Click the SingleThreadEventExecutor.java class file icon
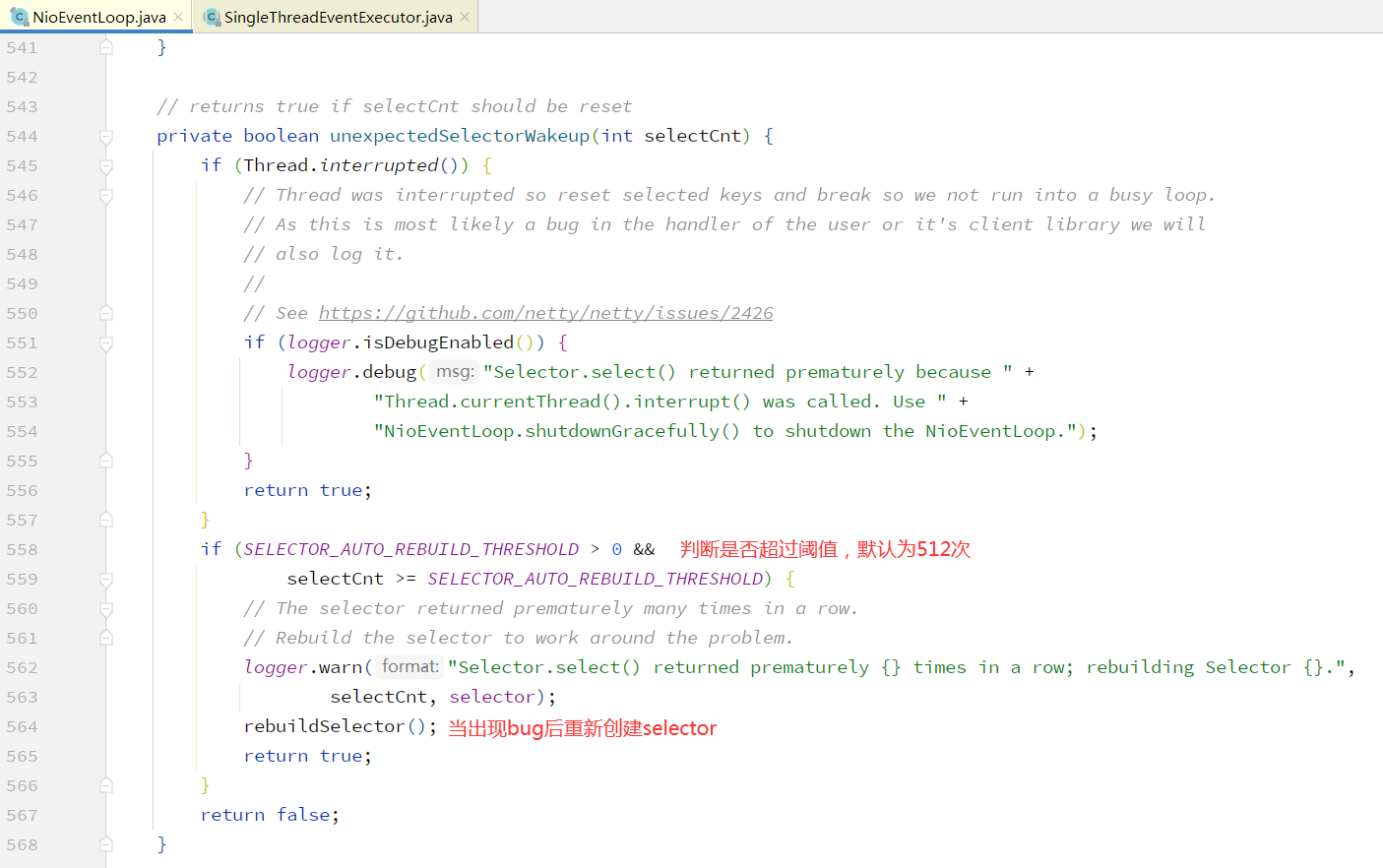This screenshot has width=1383, height=868. pos(212,17)
